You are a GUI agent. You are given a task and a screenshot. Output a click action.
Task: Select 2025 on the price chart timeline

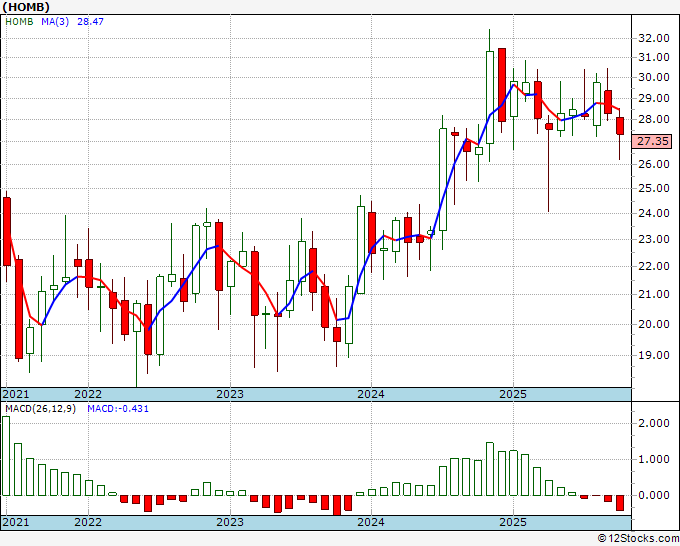coord(512,394)
